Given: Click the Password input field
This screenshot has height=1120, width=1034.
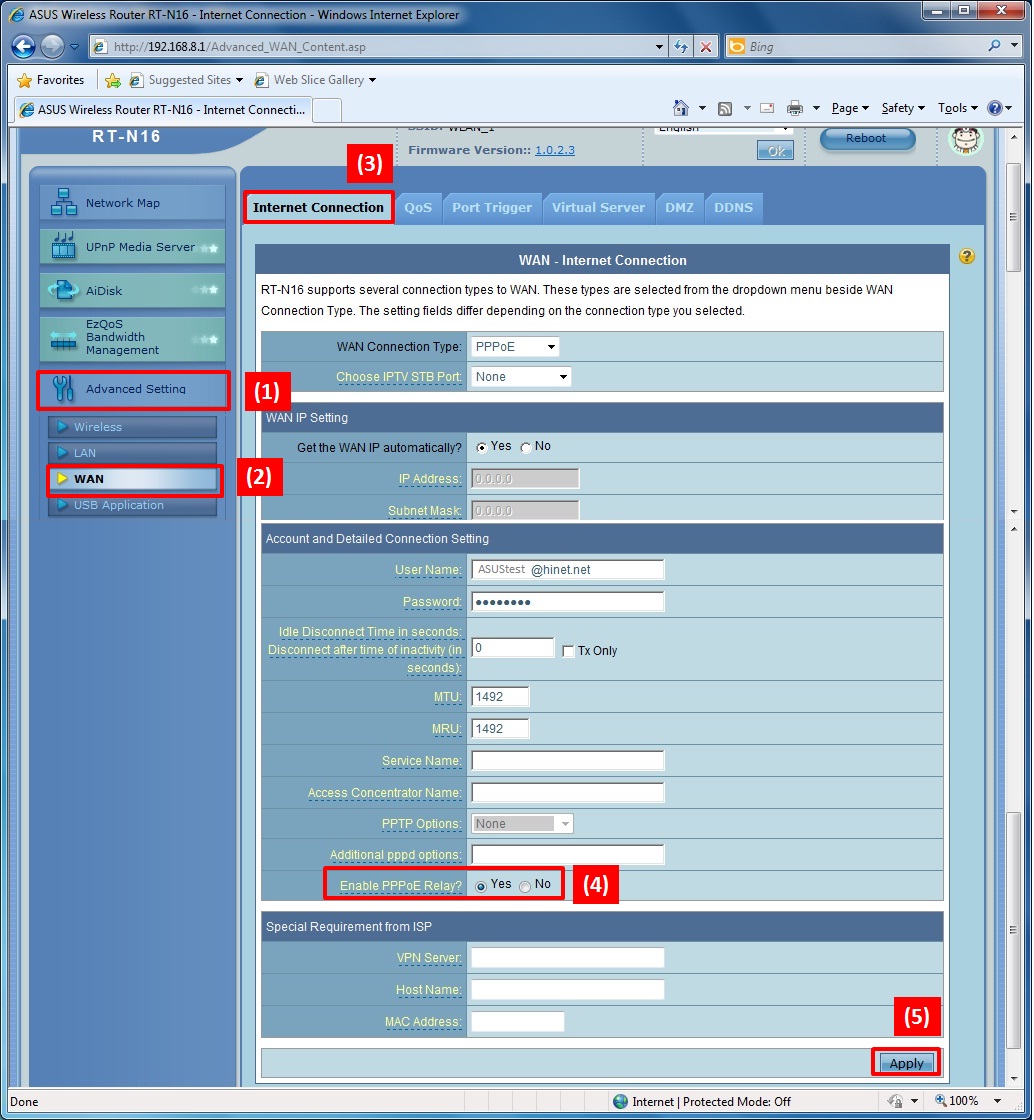Looking at the screenshot, I should [568, 601].
